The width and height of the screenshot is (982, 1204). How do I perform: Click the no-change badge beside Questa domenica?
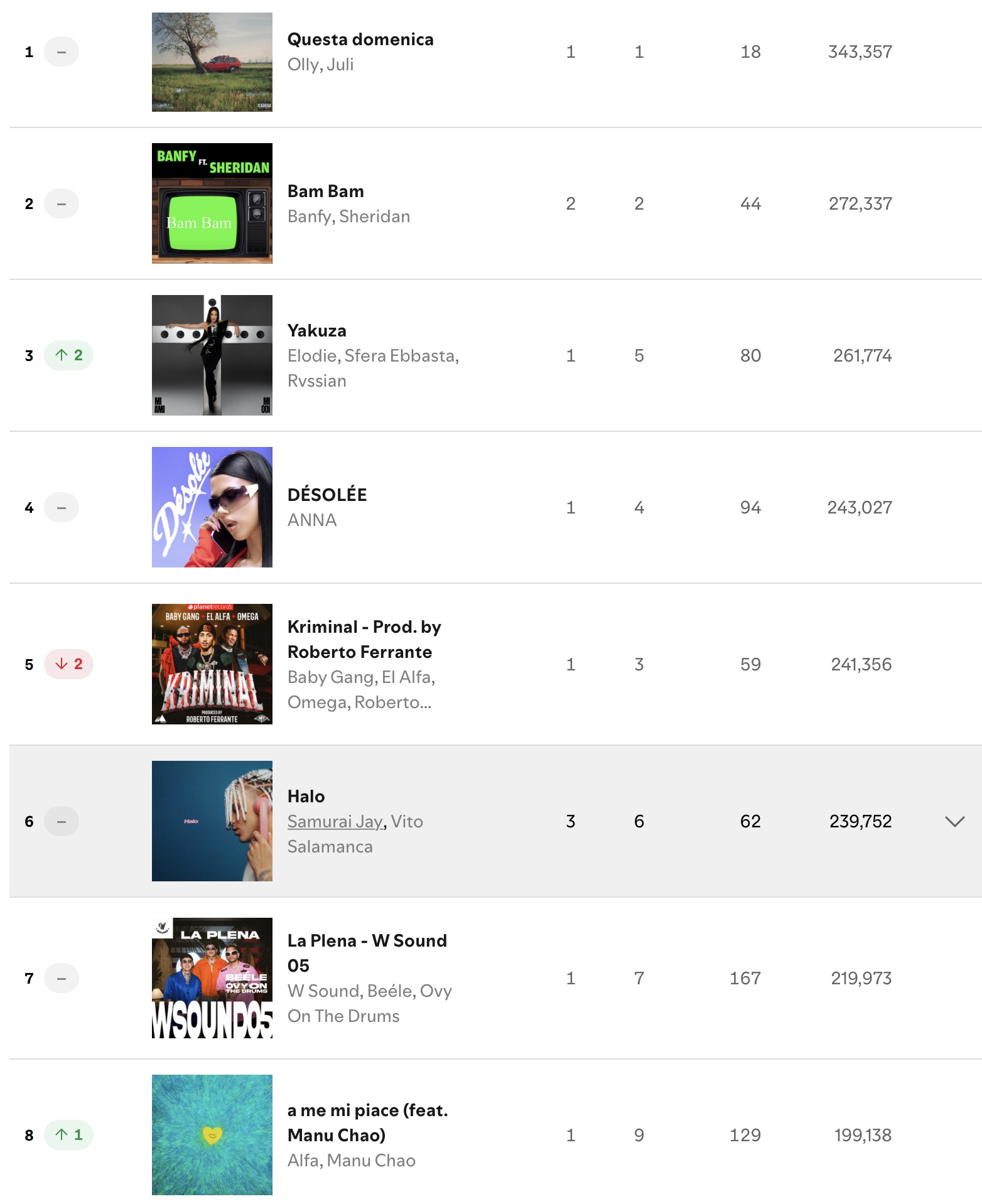62,52
